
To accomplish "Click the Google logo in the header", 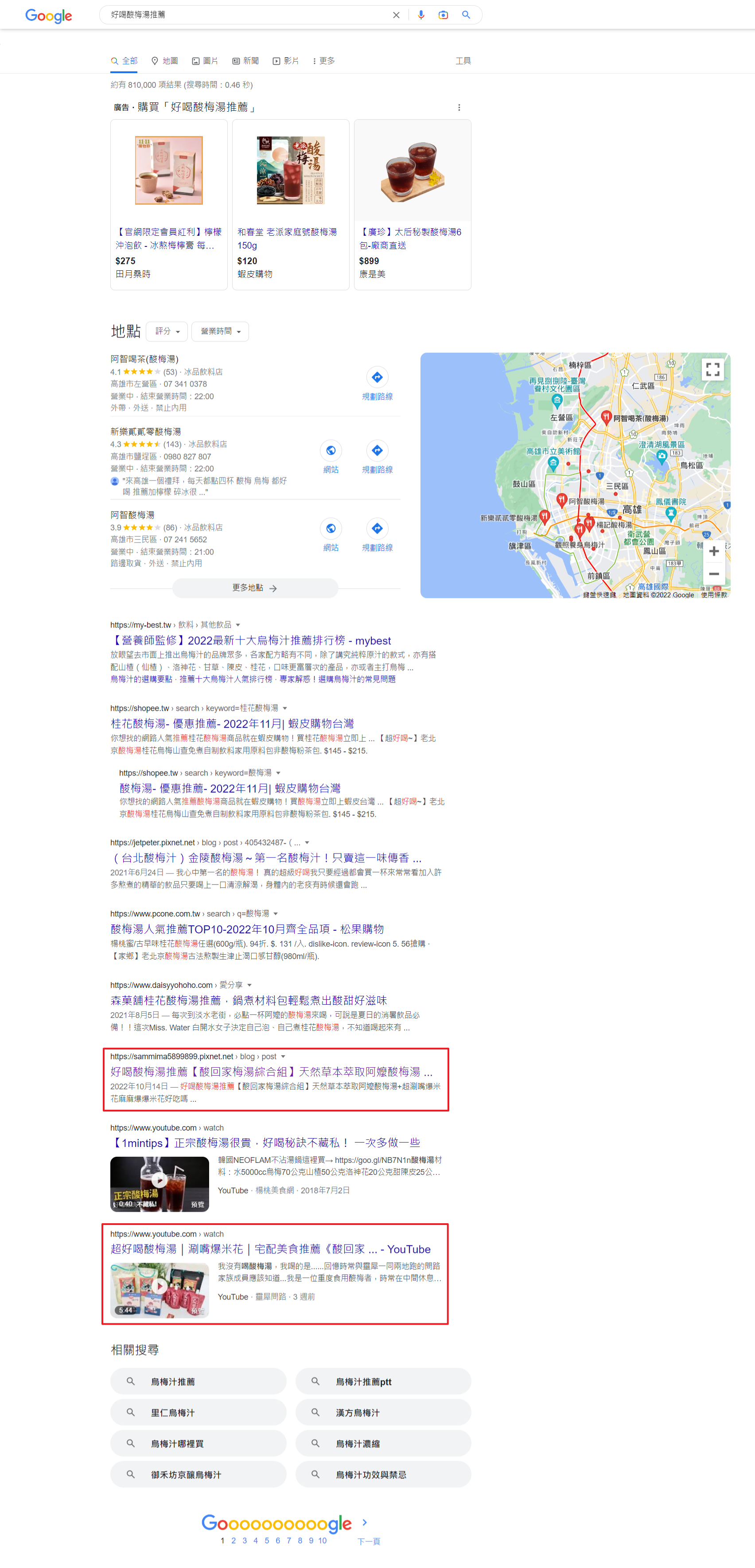I will (x=49, y=15).
